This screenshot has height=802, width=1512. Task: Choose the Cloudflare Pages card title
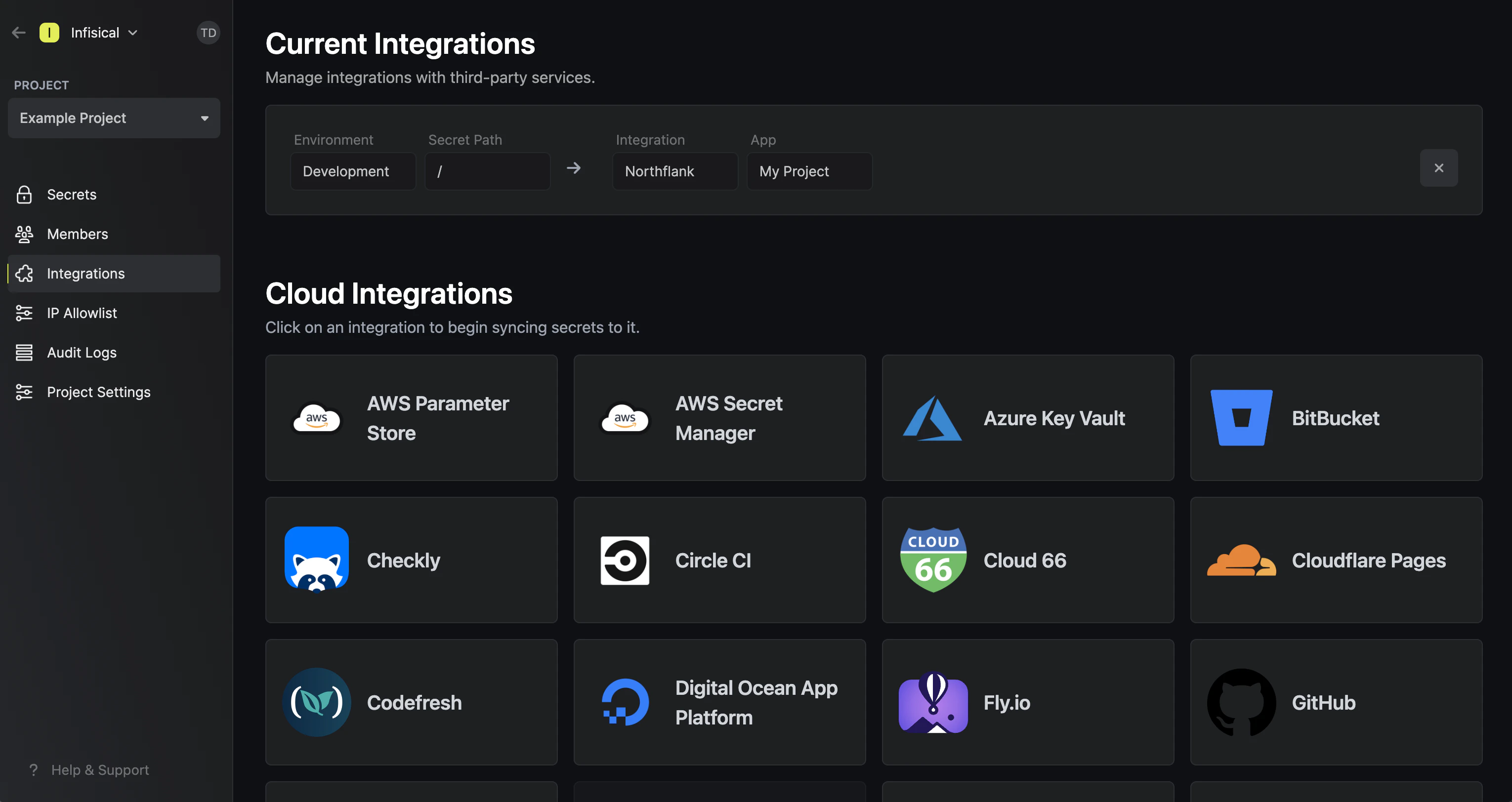point(1369,561)
